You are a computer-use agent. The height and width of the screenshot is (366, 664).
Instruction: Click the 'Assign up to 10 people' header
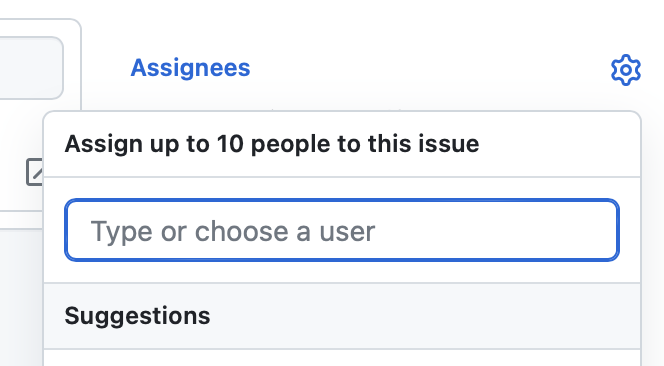pyautogui.click(x=272, y=144)
